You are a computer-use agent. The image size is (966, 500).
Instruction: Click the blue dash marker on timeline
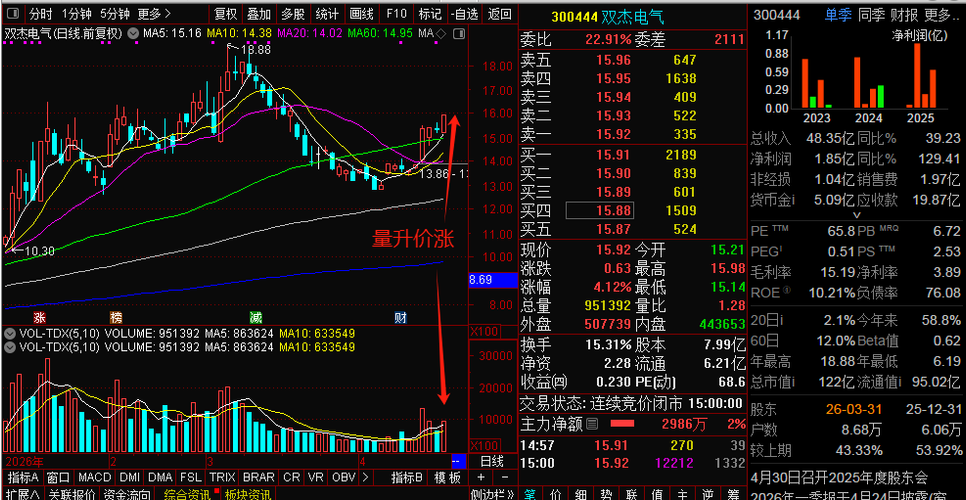pos(458,461)
